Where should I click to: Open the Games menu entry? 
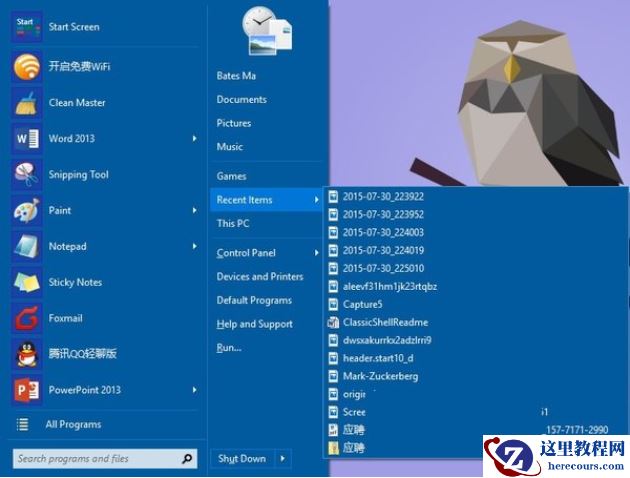(231, 176)
